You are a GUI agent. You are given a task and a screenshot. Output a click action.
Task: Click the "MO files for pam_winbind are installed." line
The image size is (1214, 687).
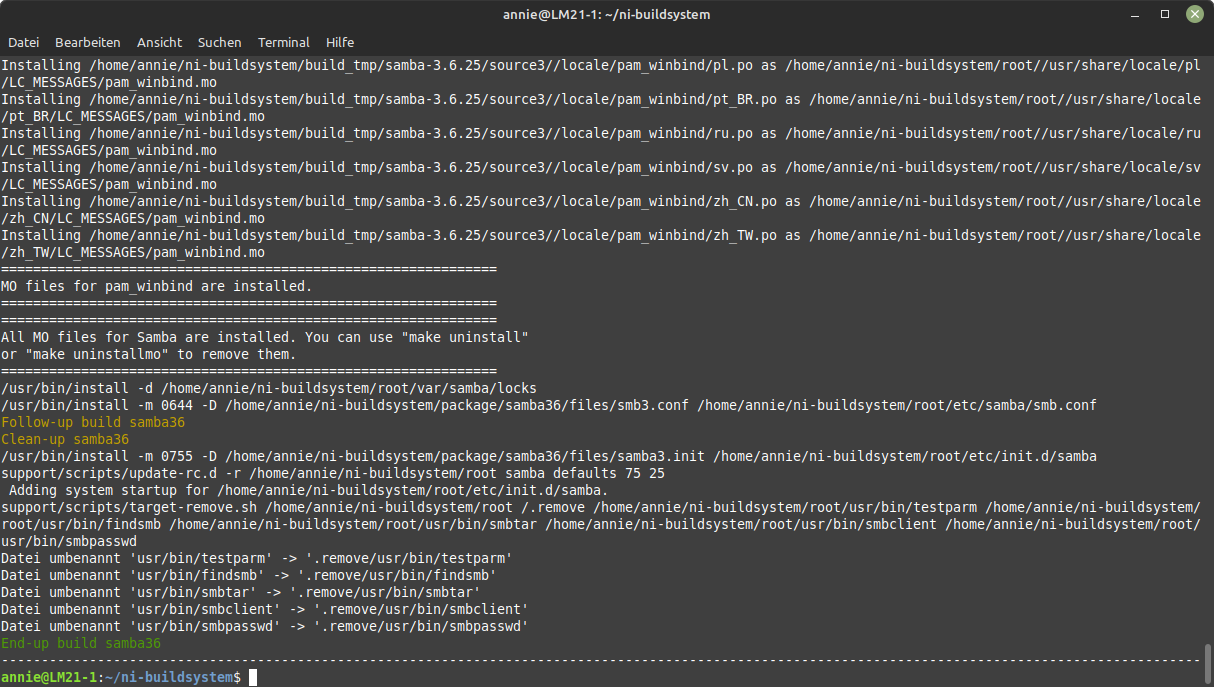coord(157,286)
